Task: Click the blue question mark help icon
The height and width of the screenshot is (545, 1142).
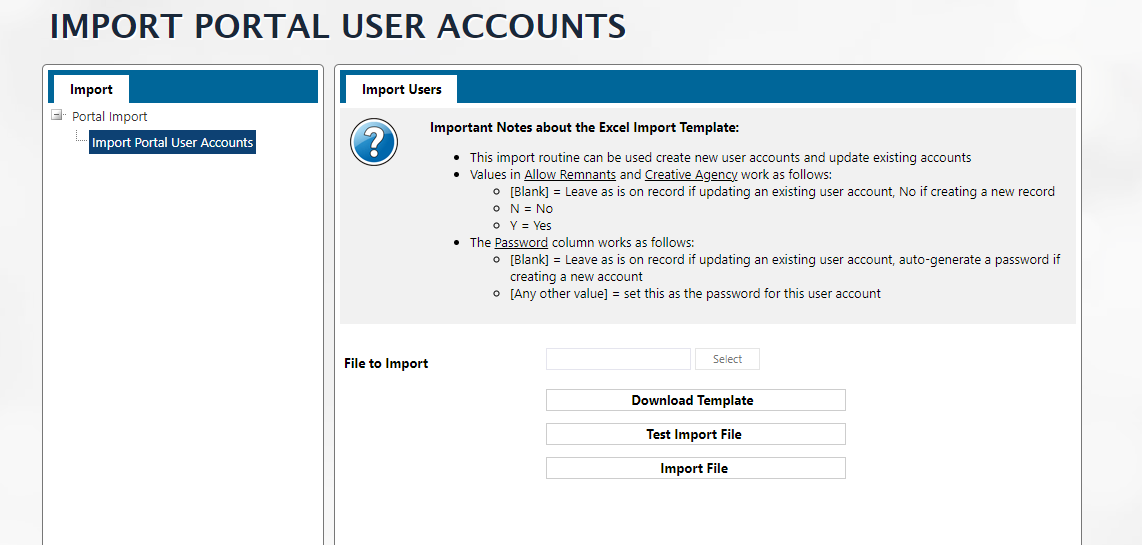Action: (374, 142)
